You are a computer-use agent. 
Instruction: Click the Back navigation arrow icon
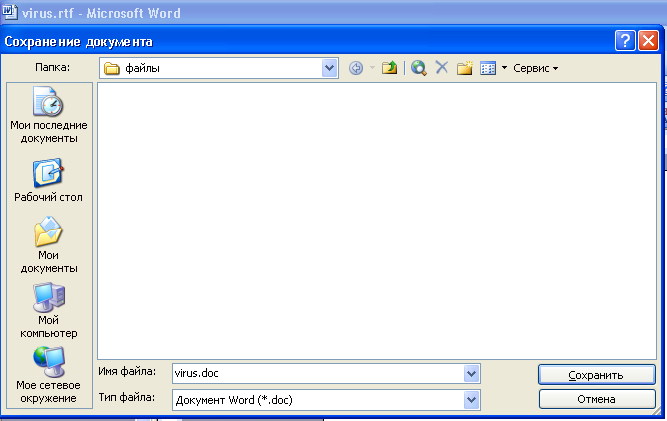pos(356,68)
